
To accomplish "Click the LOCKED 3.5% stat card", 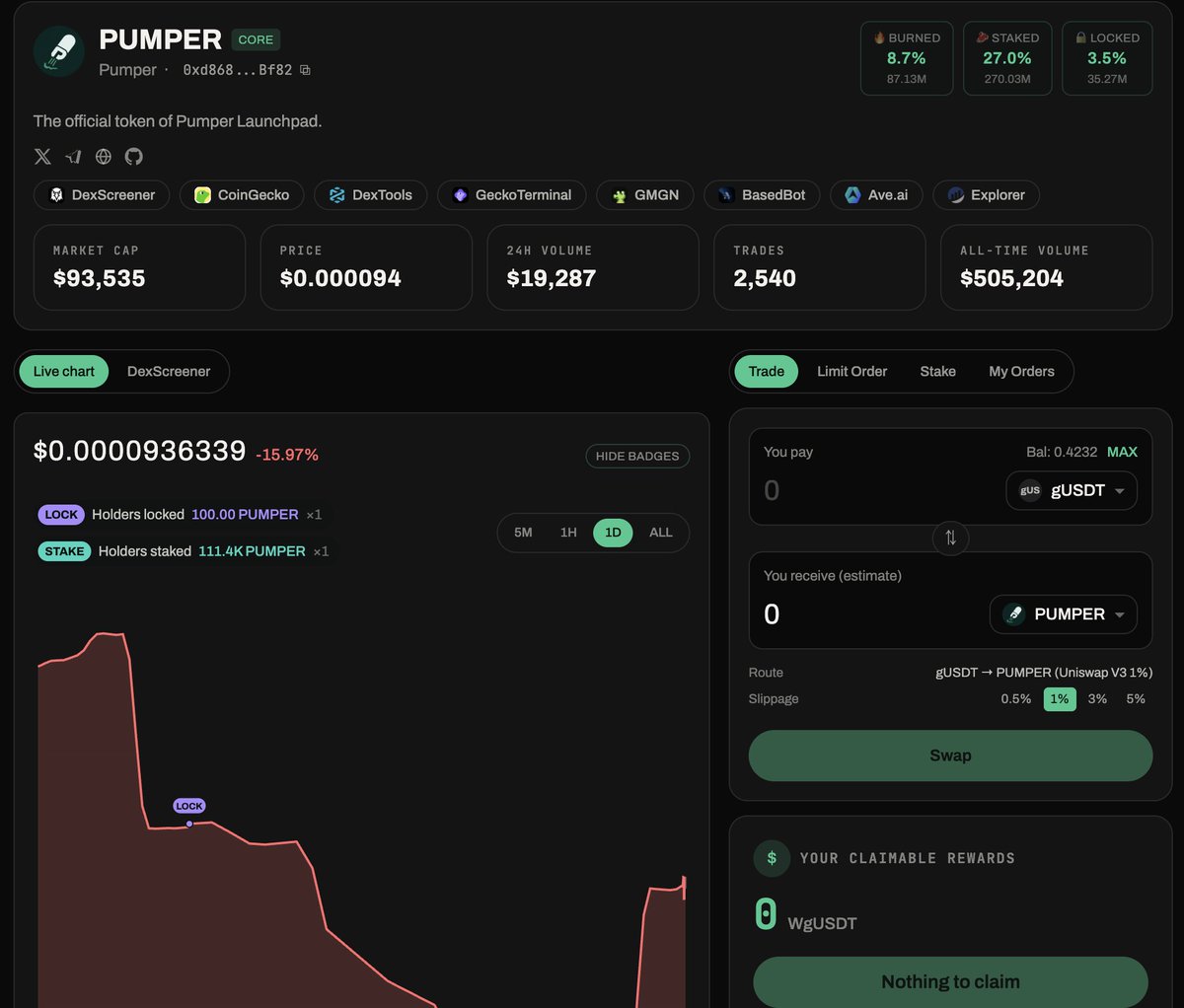I will tap(1107, 58).
